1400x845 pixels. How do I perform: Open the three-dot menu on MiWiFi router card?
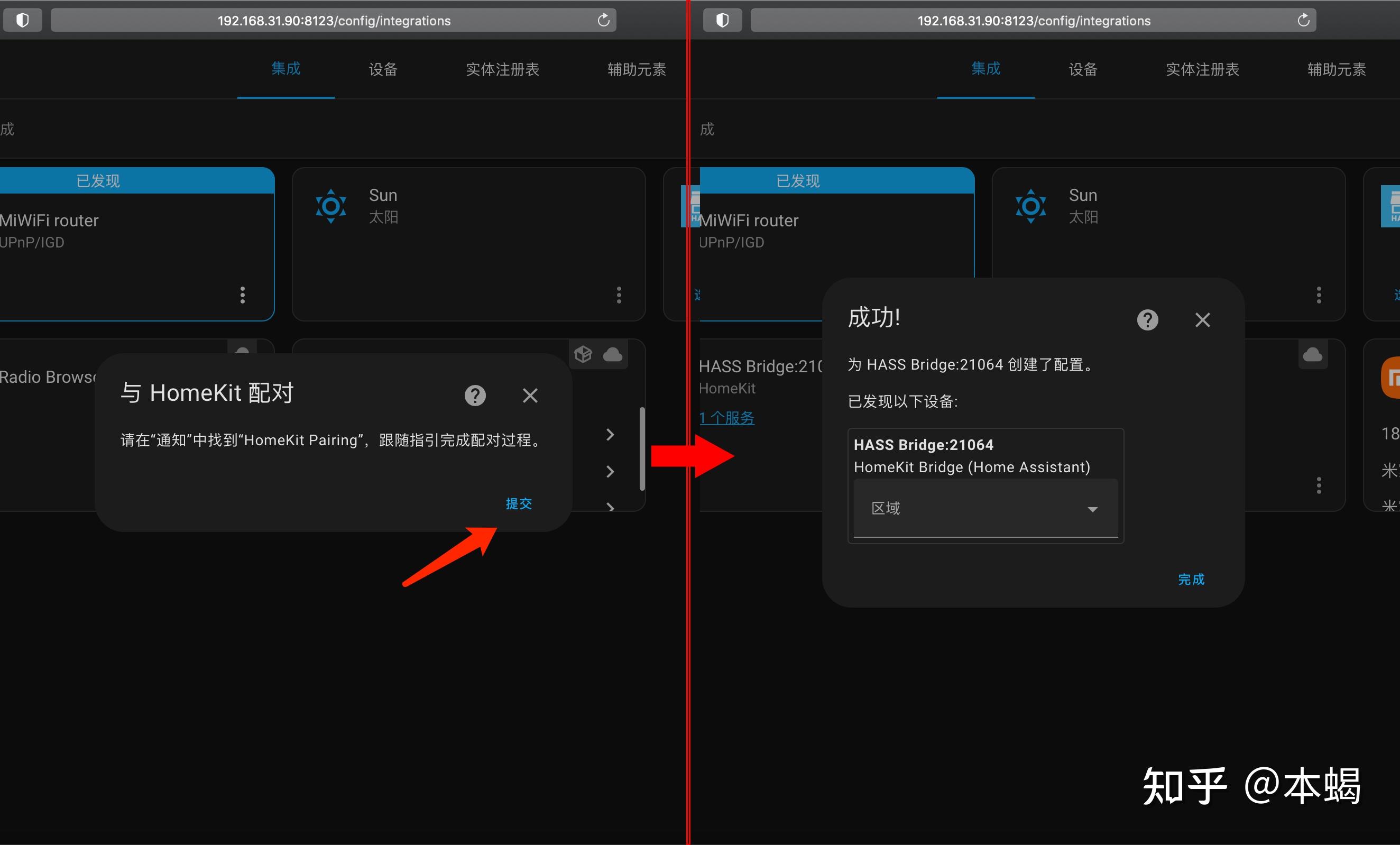point(243,295)
